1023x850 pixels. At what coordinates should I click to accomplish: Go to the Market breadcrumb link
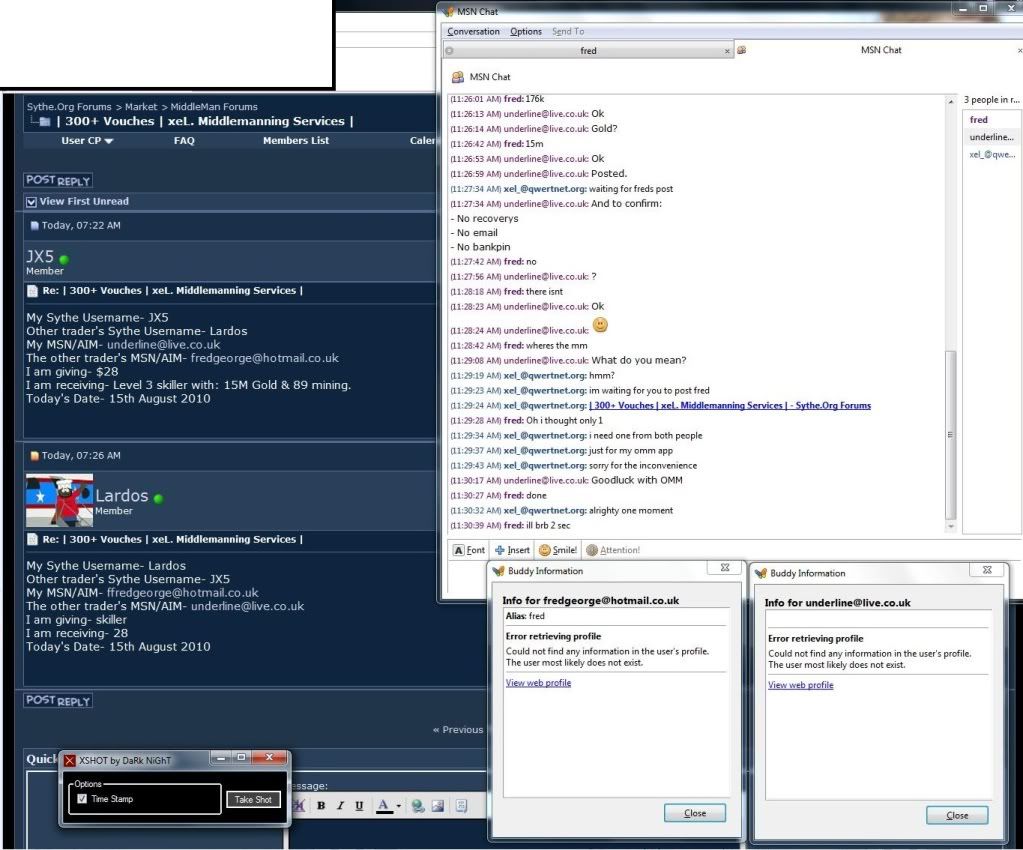(141, 106)
